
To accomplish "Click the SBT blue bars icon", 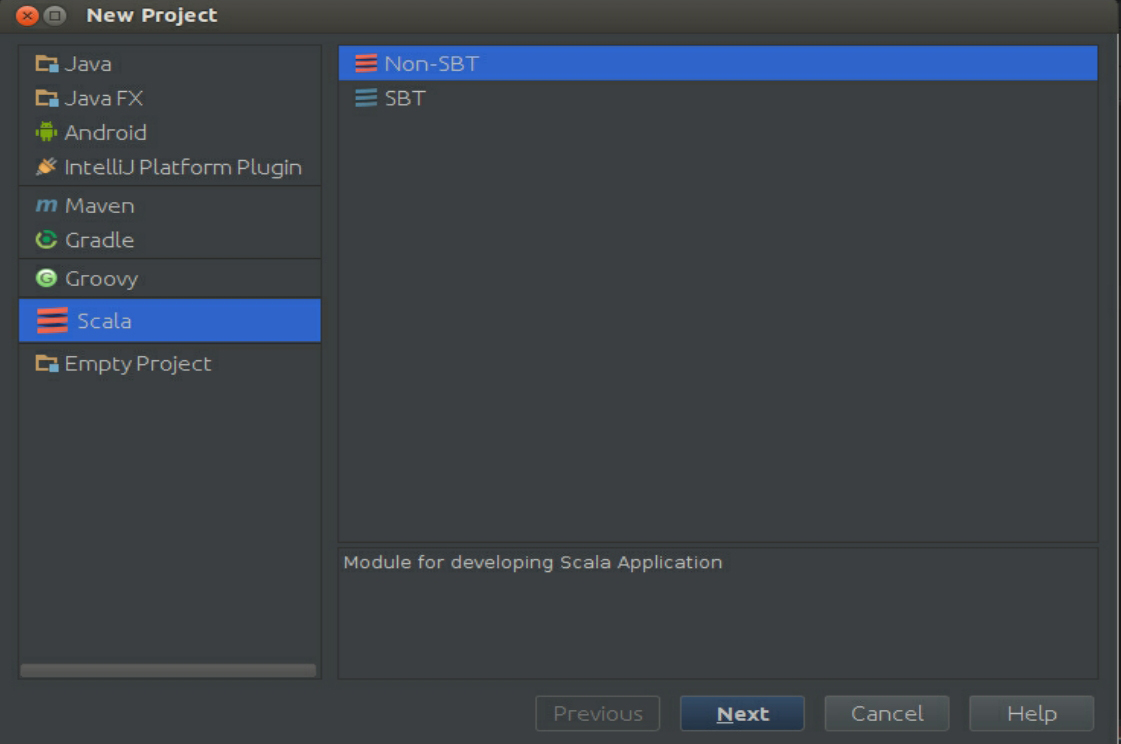I will 366,98.
